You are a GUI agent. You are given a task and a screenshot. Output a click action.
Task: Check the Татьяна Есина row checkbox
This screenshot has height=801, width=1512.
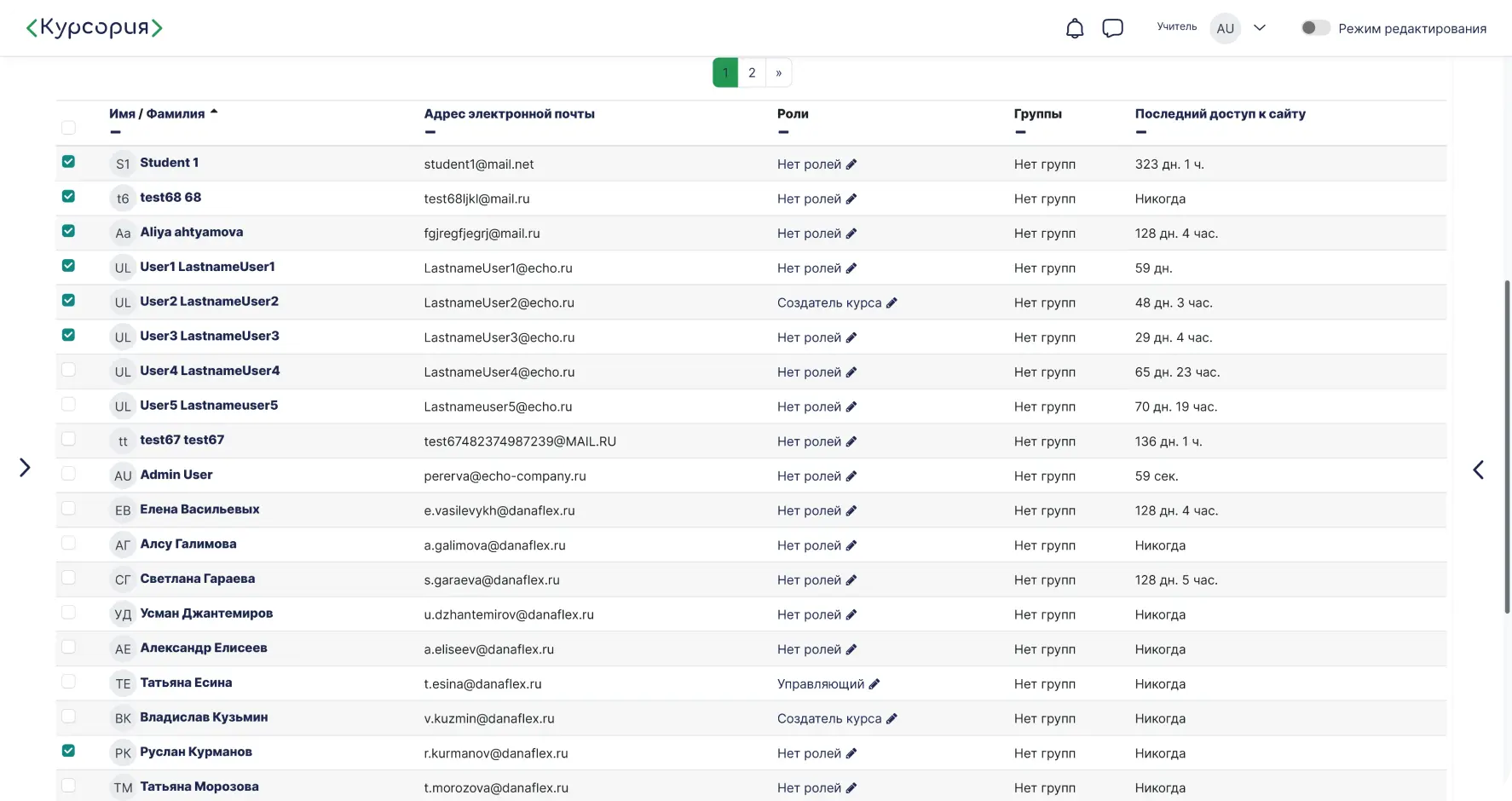[68, 682]
